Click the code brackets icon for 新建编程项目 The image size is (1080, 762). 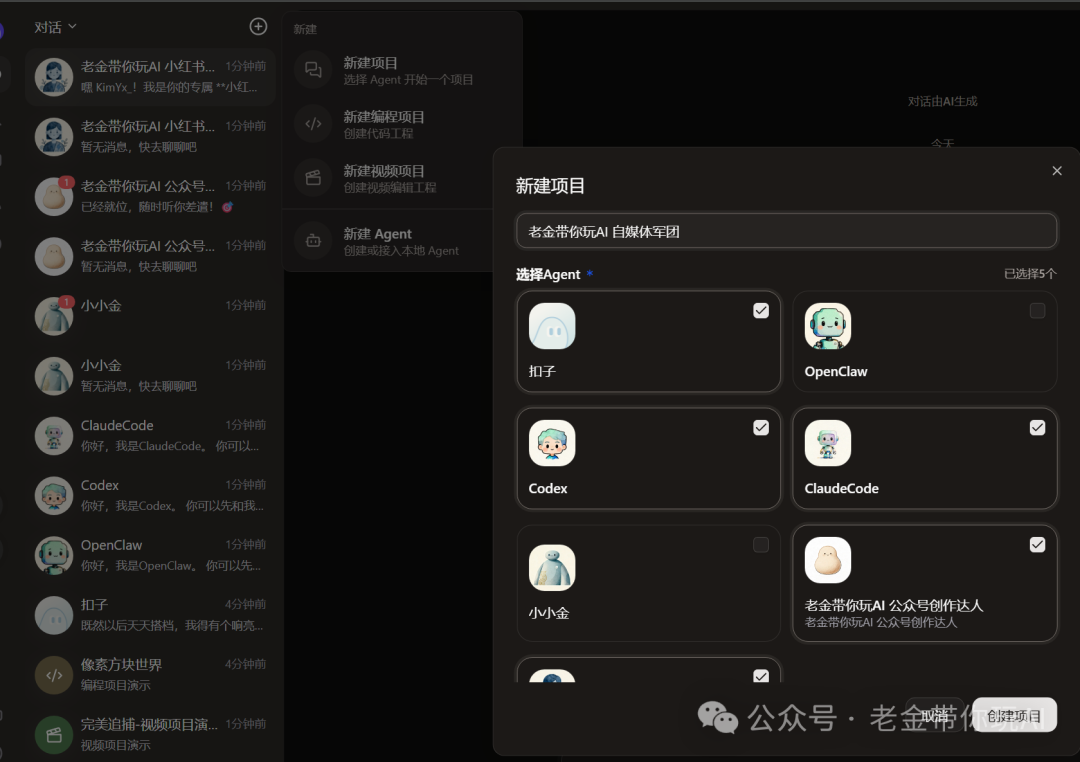(313, 124)
